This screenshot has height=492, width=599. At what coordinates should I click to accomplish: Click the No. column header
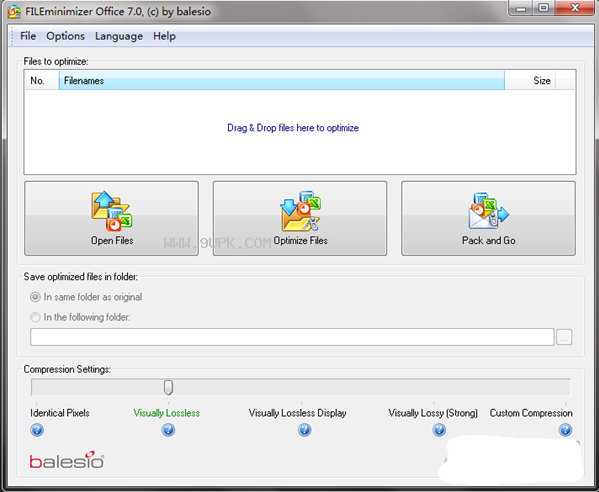42,81
